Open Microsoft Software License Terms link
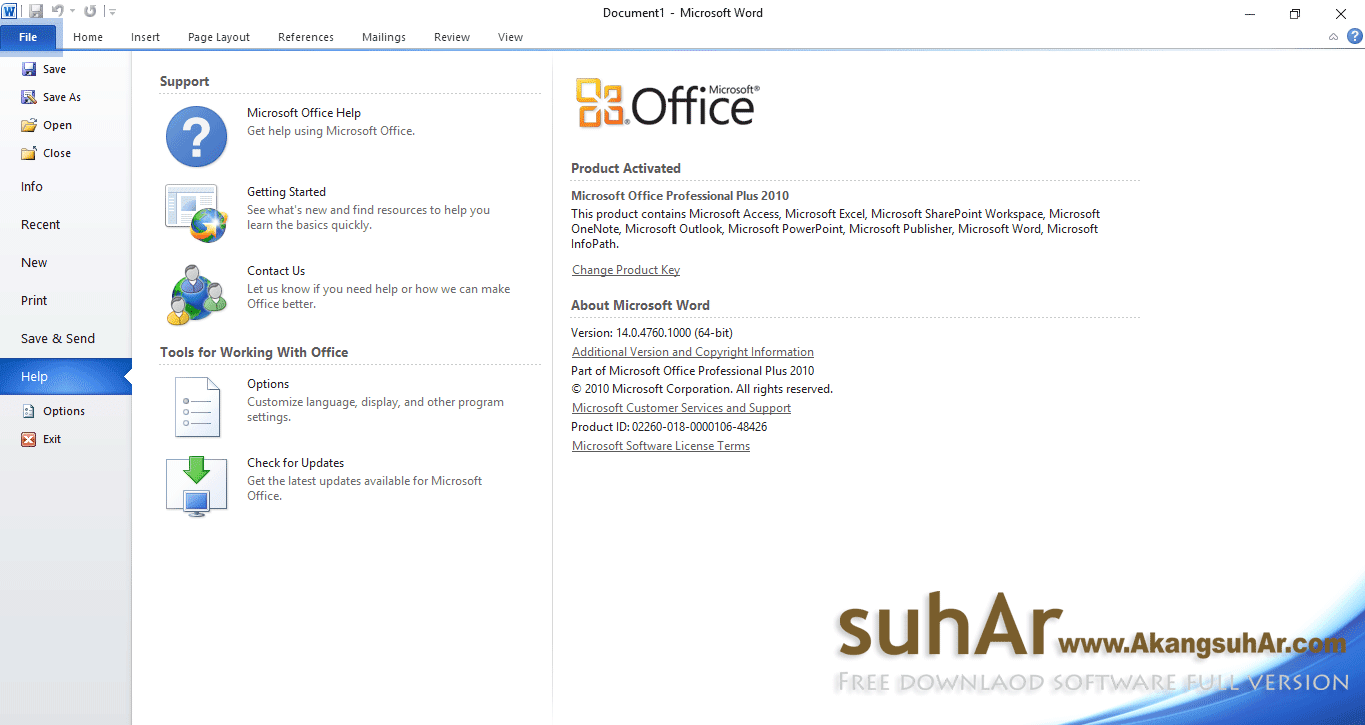The width and height of the screenshot is (1365, 725). point(661,446)
